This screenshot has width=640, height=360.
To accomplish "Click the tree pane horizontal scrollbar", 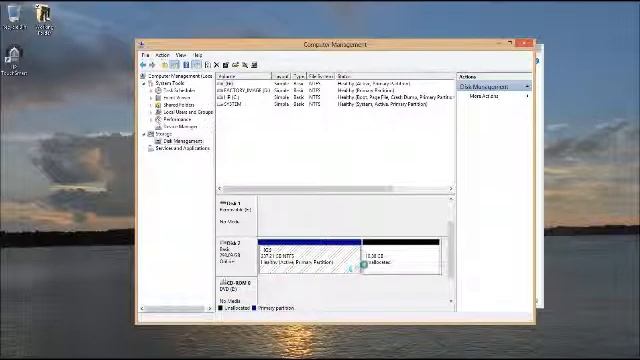I will coord(175,309).
